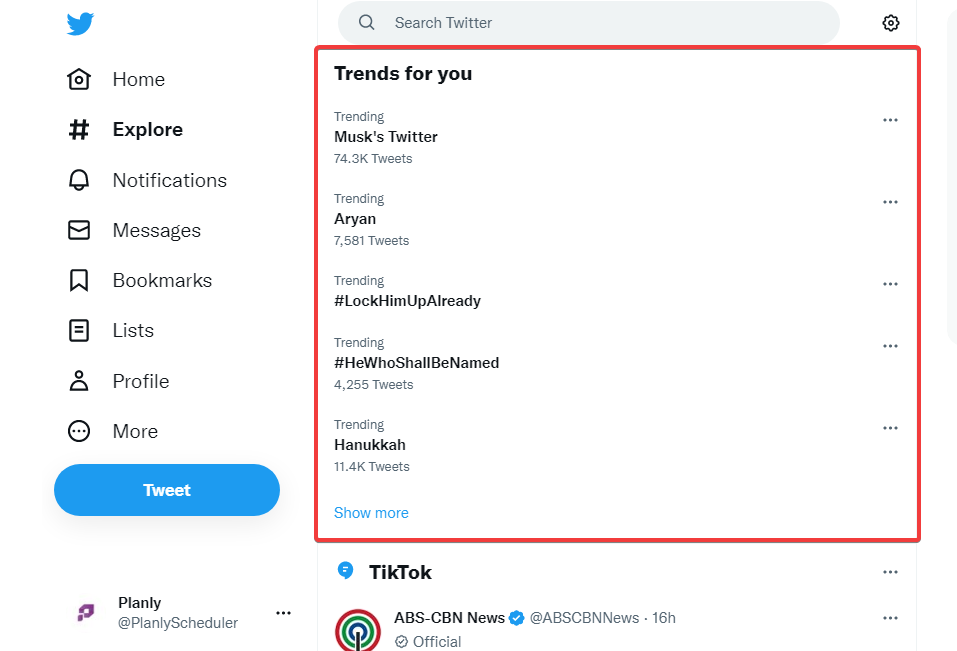Open the Notifications bell icon
This screenshot has width=957, height=651.
pos(79,180)
